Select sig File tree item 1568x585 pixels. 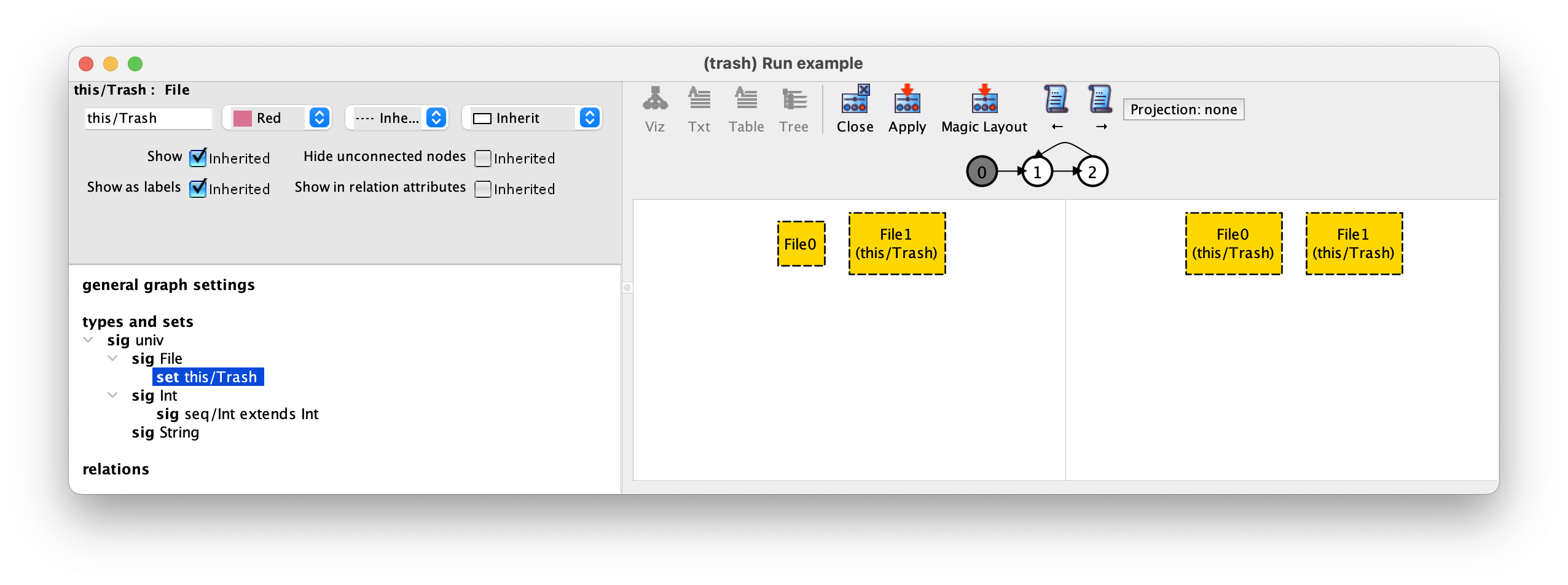pyautogui.click(x=157, y=358)
